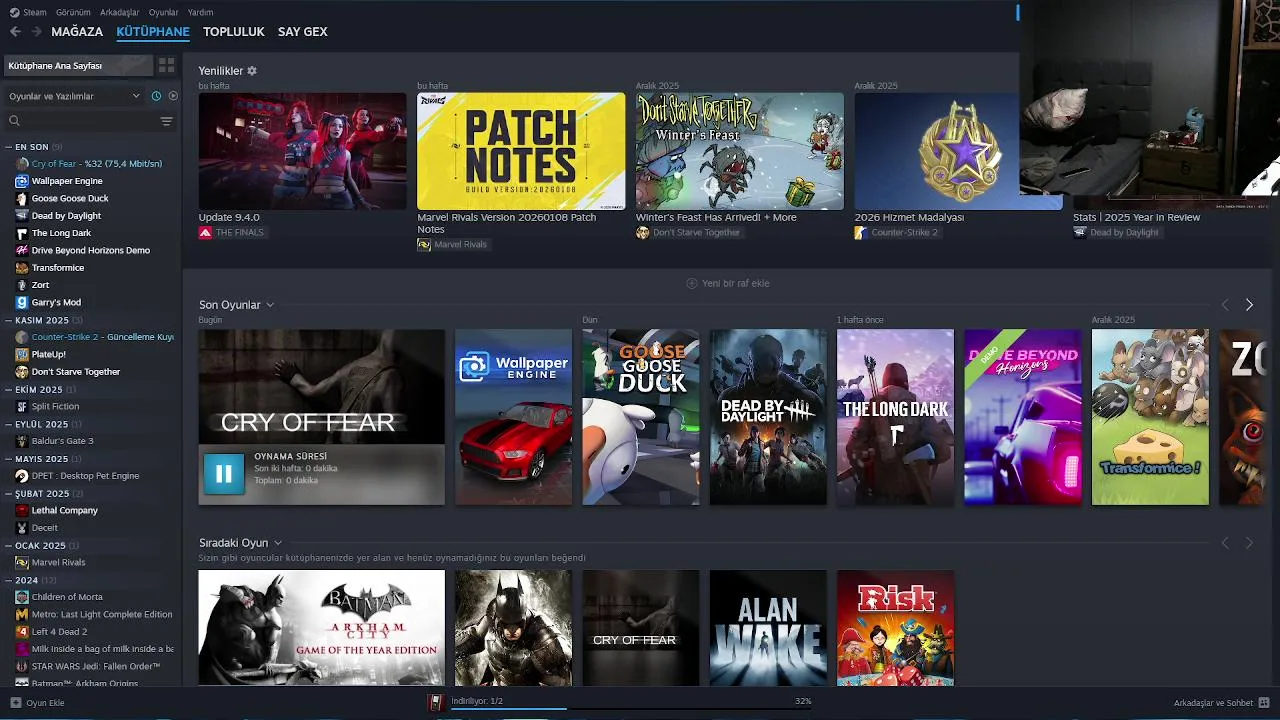Open the Yardım menu
The height and width of the screenshot is (720, 1280).
pos(201,12)
